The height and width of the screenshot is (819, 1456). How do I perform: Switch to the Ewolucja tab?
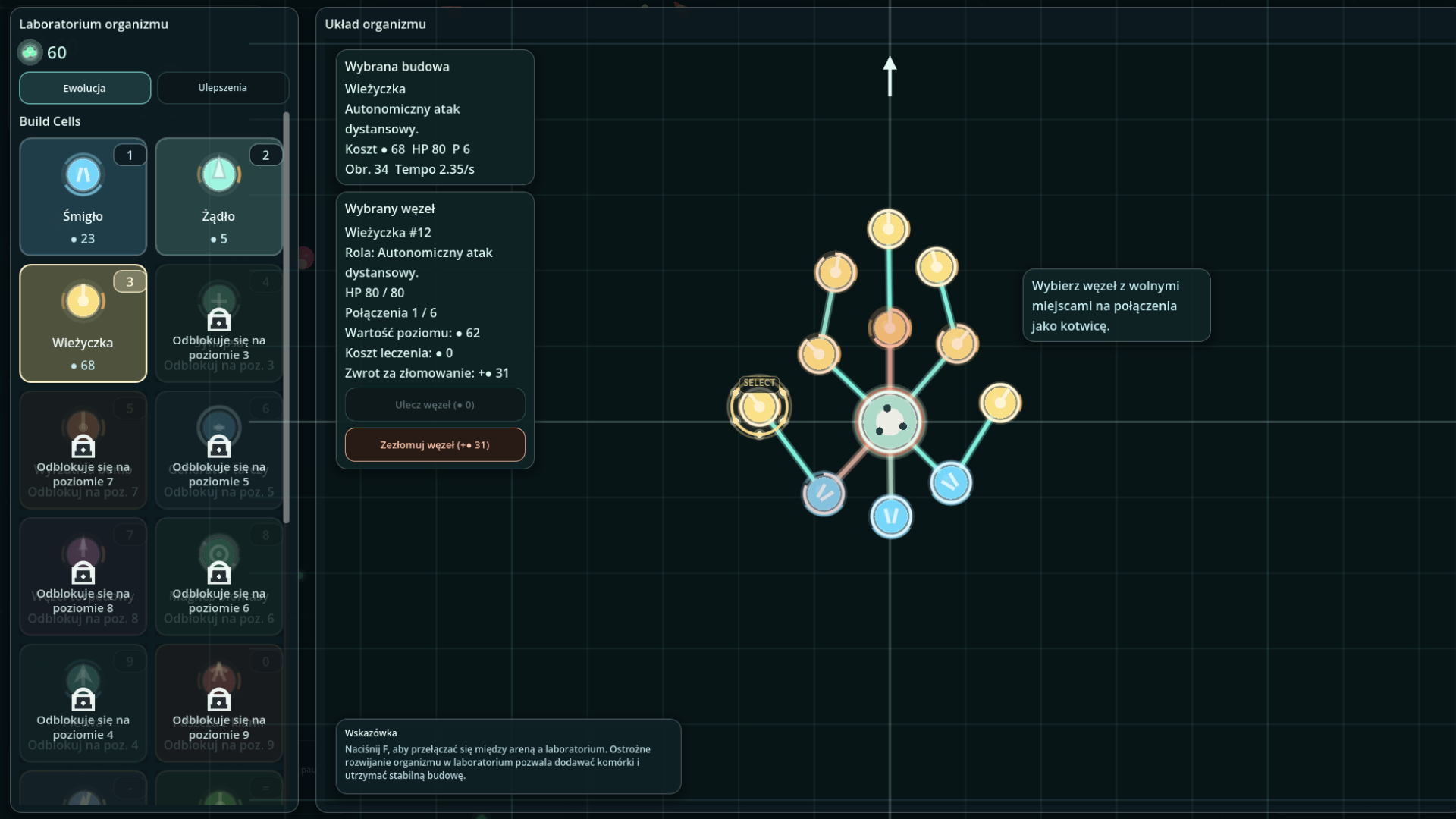pyautogui.click(x=84, y=88)
